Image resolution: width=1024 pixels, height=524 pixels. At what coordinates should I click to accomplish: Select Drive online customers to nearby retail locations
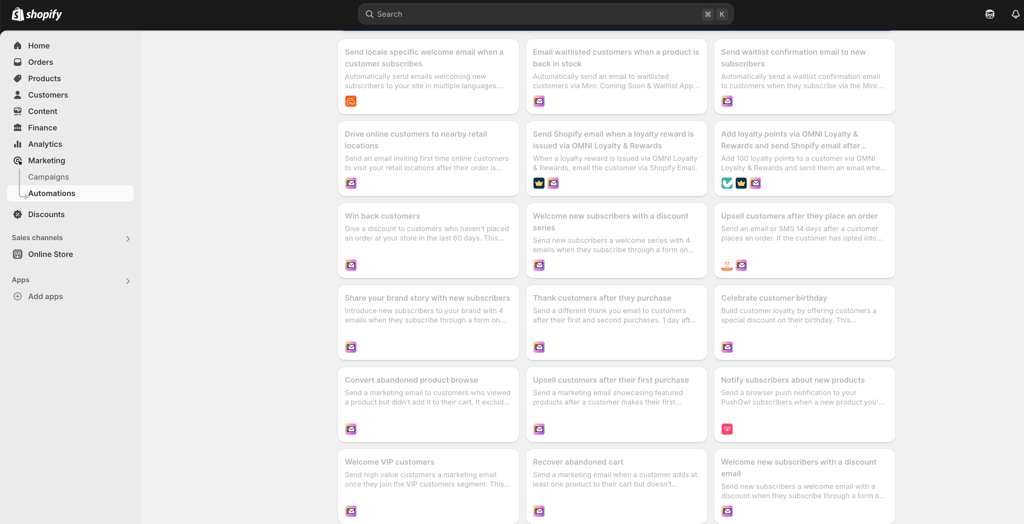point(428,158)
